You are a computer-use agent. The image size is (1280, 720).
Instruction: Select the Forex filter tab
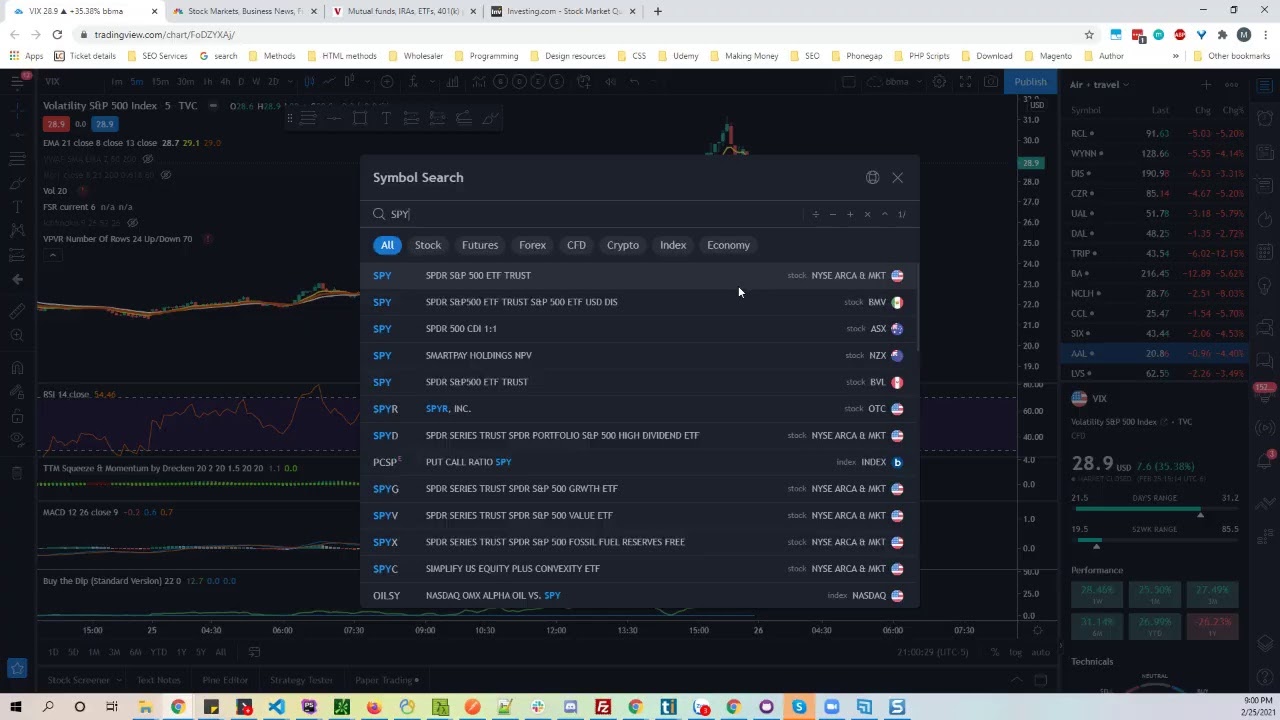[x=532, y=245]
